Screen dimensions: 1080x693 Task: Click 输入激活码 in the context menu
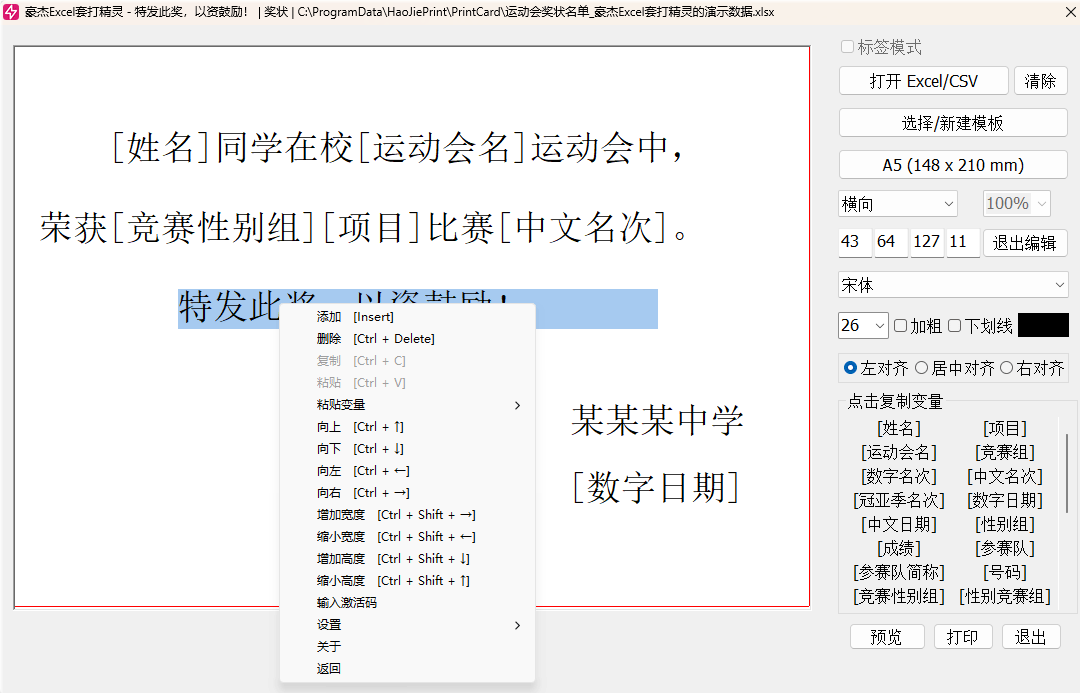347,603
